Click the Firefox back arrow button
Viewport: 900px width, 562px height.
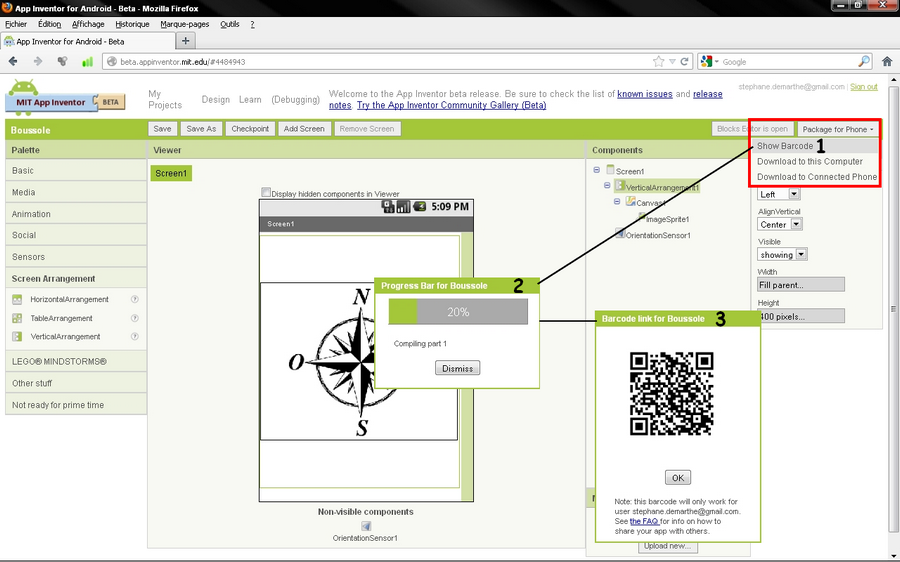point(13,61)
